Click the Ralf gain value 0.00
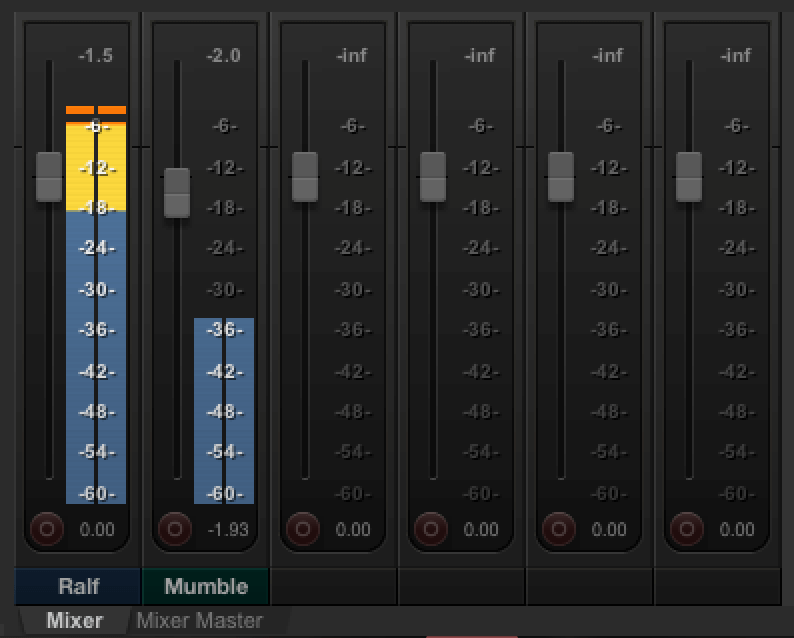Viewport: 794px width, 638px height. [x=96, y=529]
